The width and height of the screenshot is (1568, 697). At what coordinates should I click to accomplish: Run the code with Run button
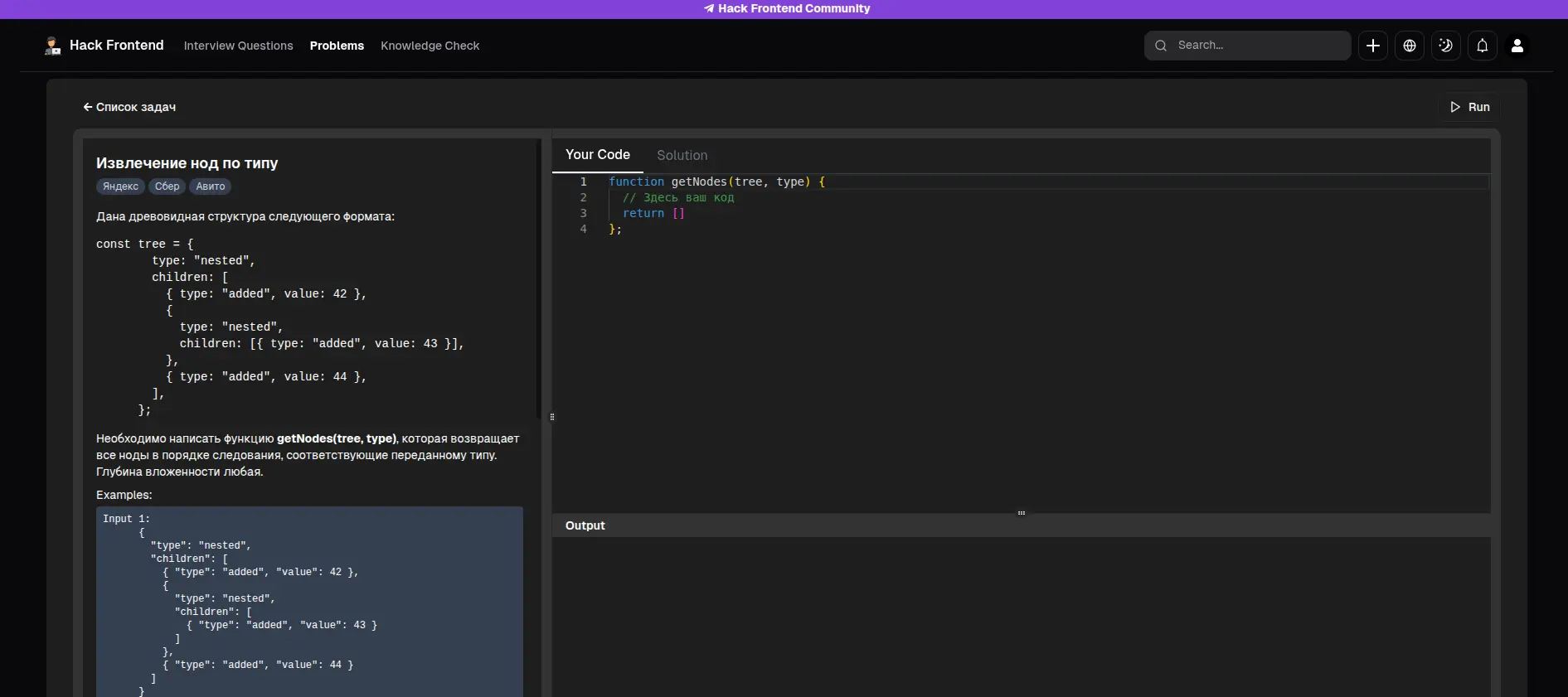1469,107
